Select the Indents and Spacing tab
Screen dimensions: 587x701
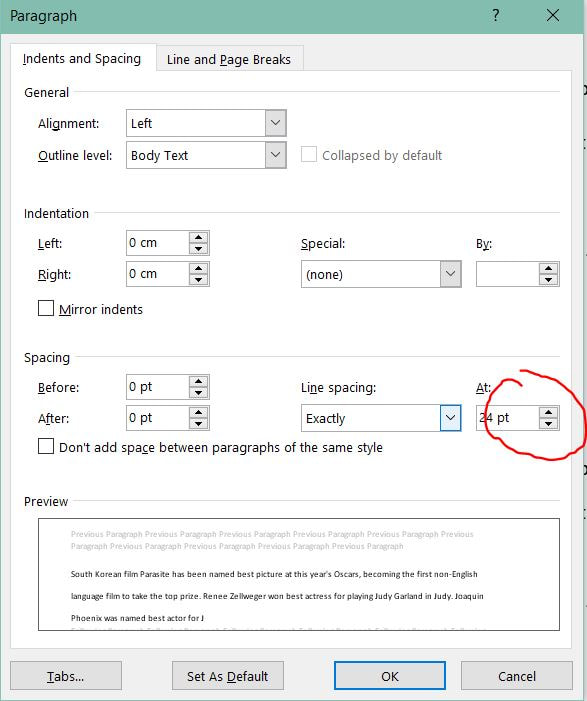click(x=82, y=59)
